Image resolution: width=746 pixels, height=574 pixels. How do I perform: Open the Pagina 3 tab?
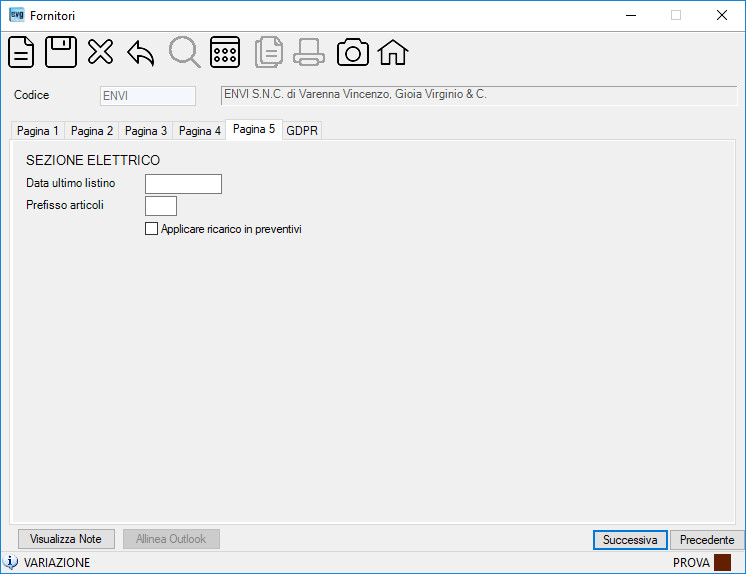(x=146, y=130)
